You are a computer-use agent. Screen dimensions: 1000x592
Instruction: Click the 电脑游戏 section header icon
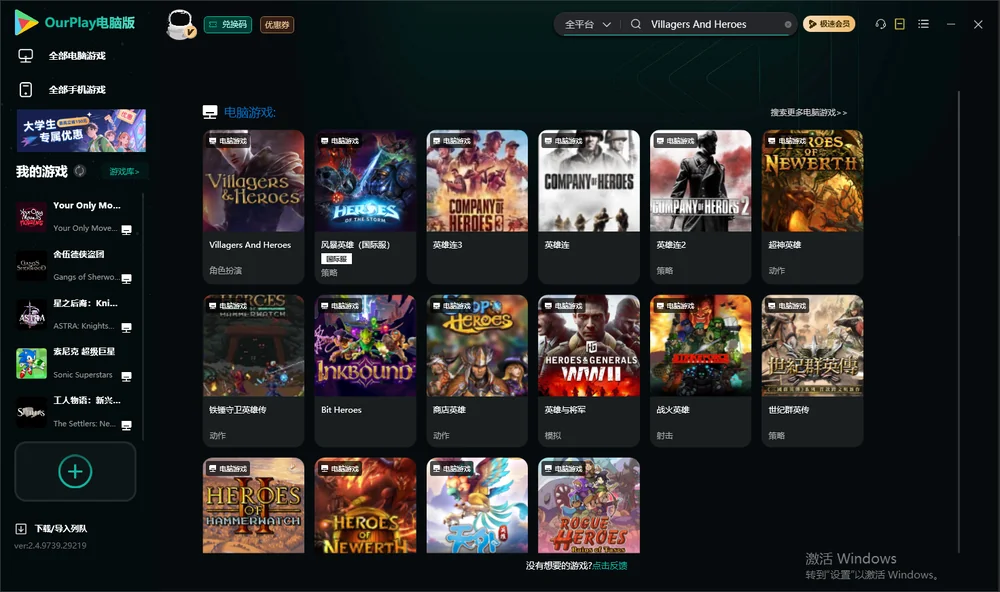pos(210,112)
